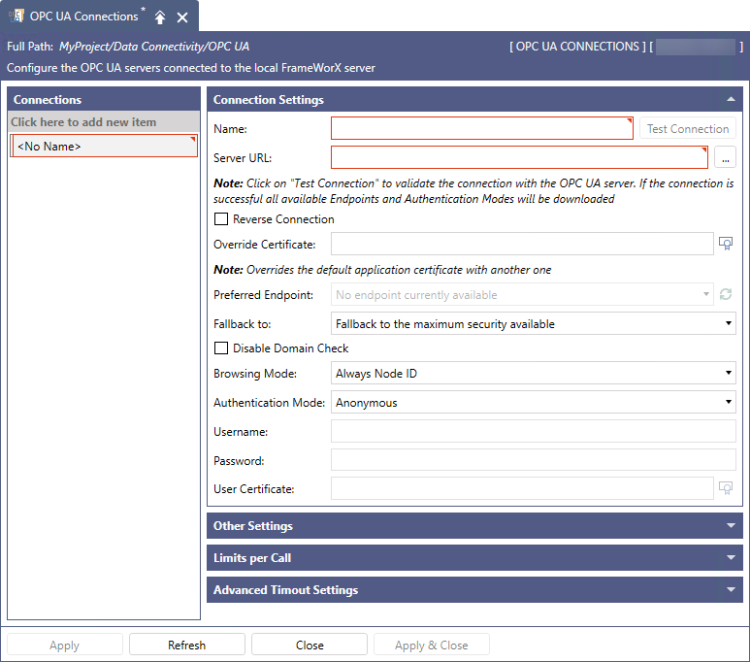Image resolution: width=750 pixels, height=662 pixels.
Task: Click the OPC UA Connections tab icon
Action: 17,16
